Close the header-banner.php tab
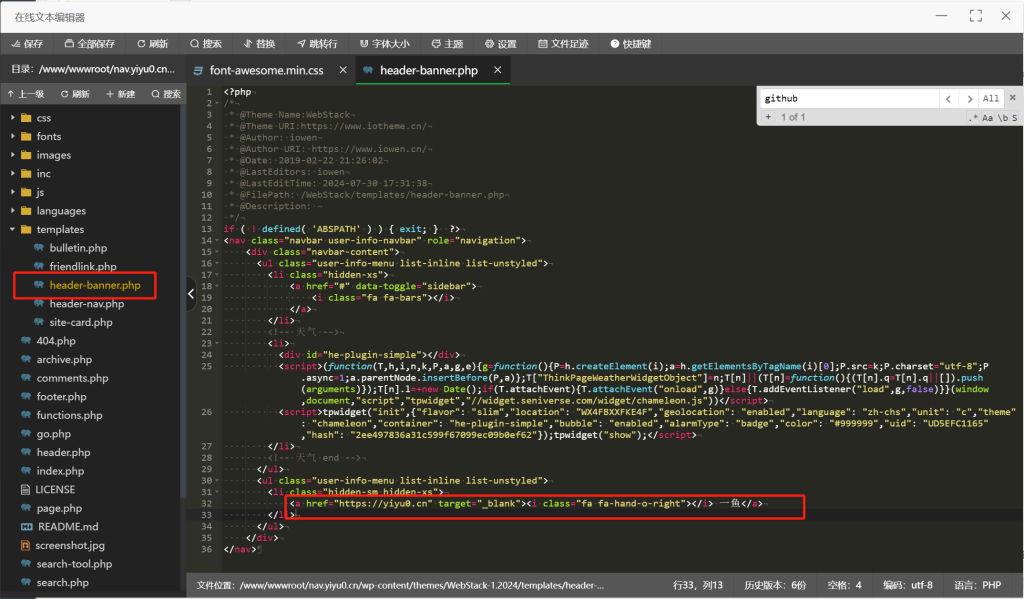The image size is (1024, 599). coord(498,70)
